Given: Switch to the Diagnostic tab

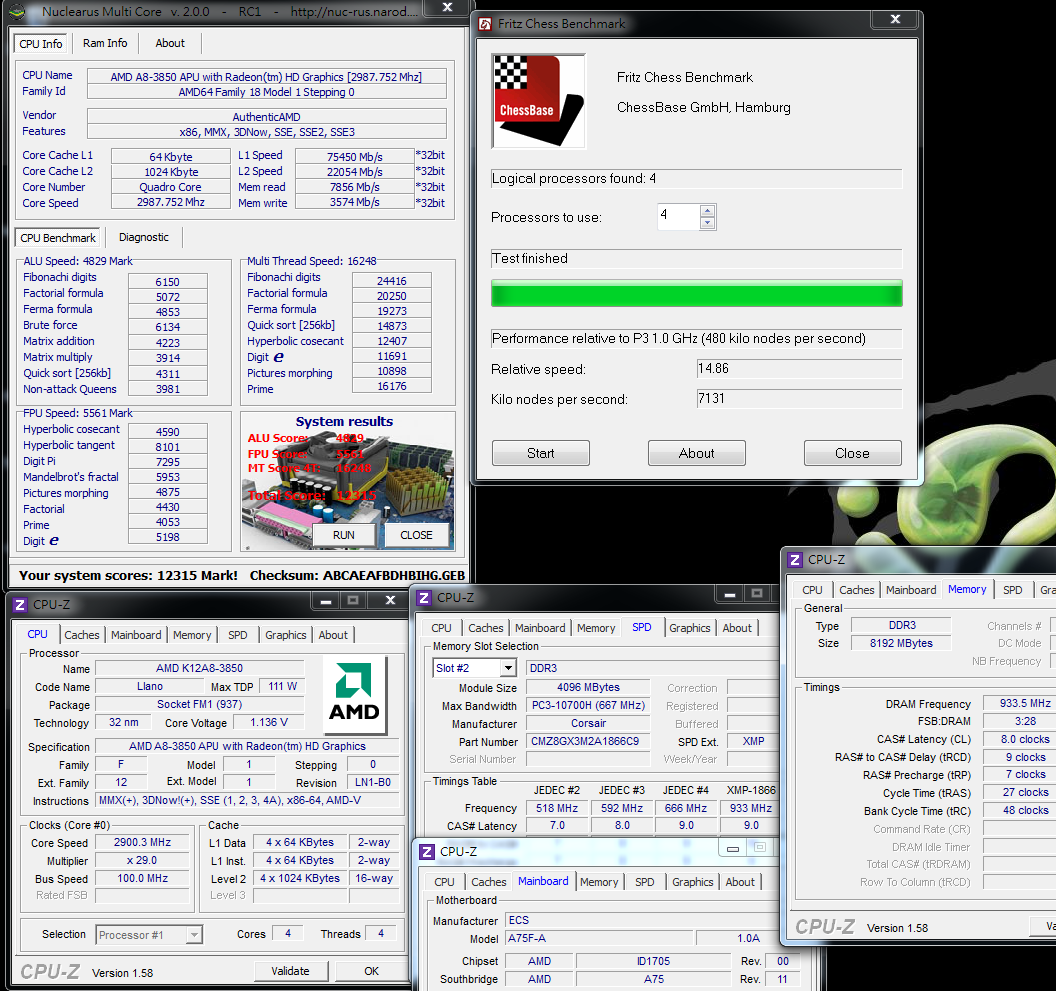Looking at the screenshot, I should tap(143, 237).
